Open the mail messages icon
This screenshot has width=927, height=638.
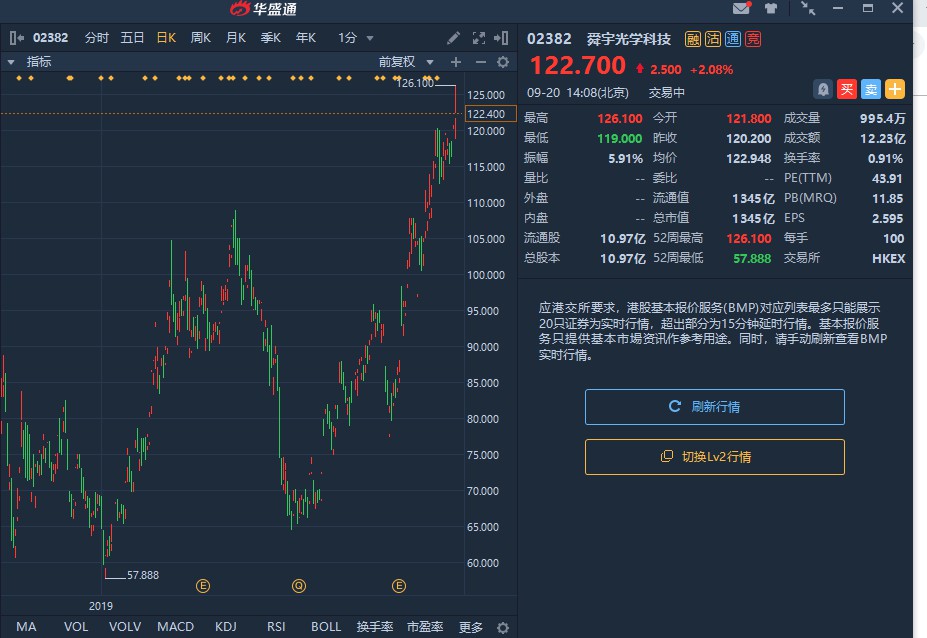point(741,9)
